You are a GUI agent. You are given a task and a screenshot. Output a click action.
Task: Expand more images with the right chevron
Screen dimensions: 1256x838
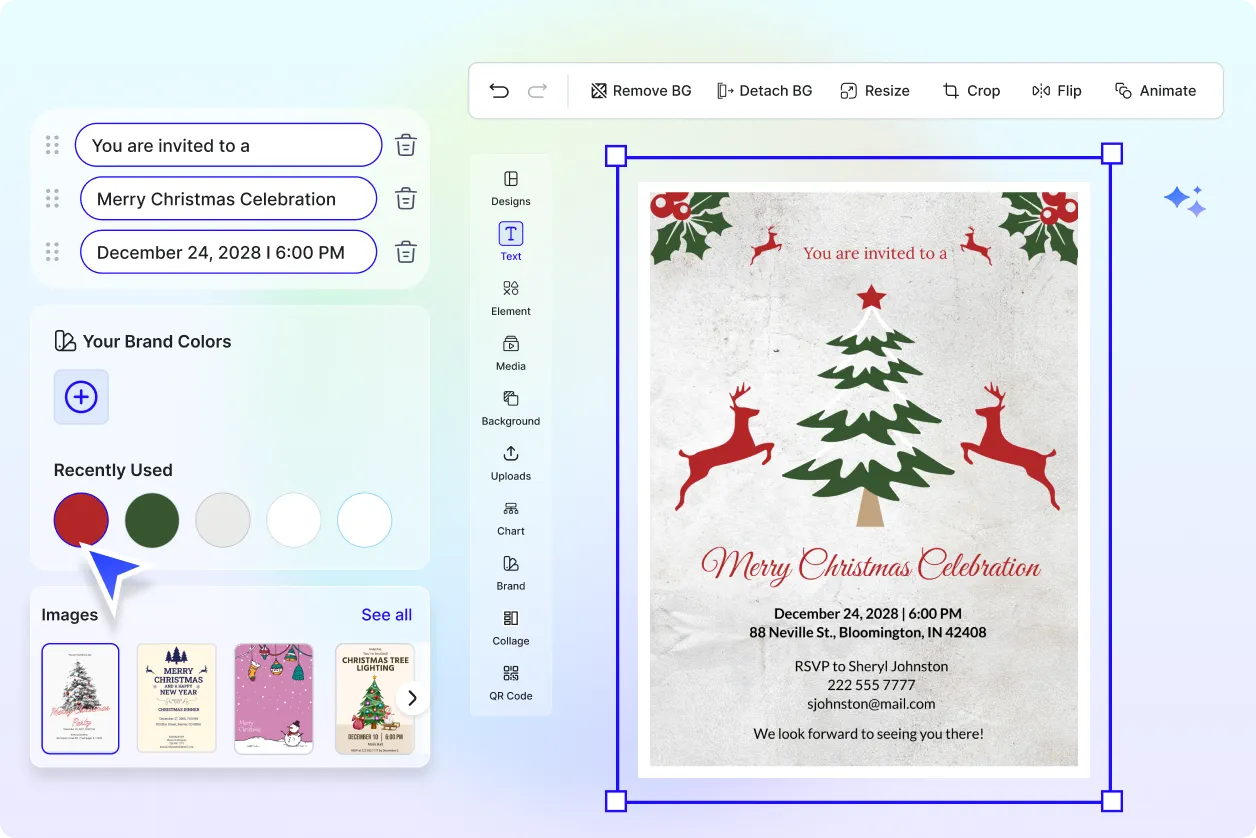point(411,698)
